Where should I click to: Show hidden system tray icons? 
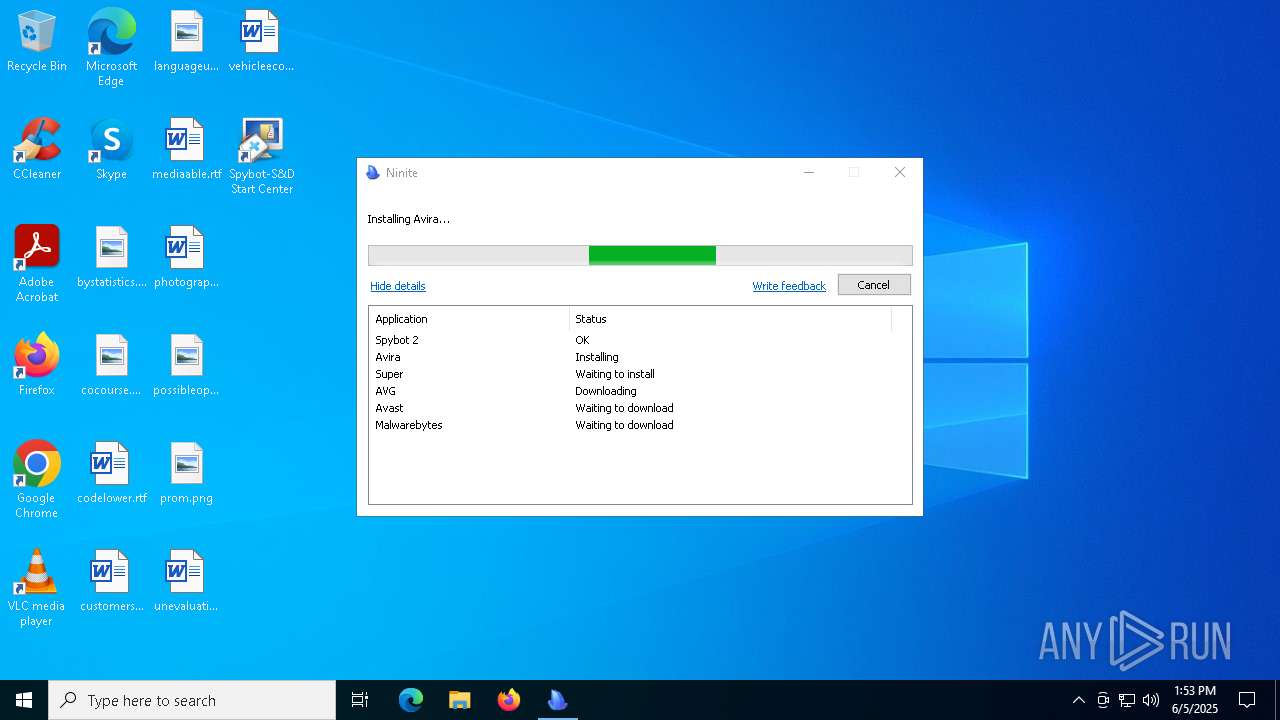[1078, 700]
